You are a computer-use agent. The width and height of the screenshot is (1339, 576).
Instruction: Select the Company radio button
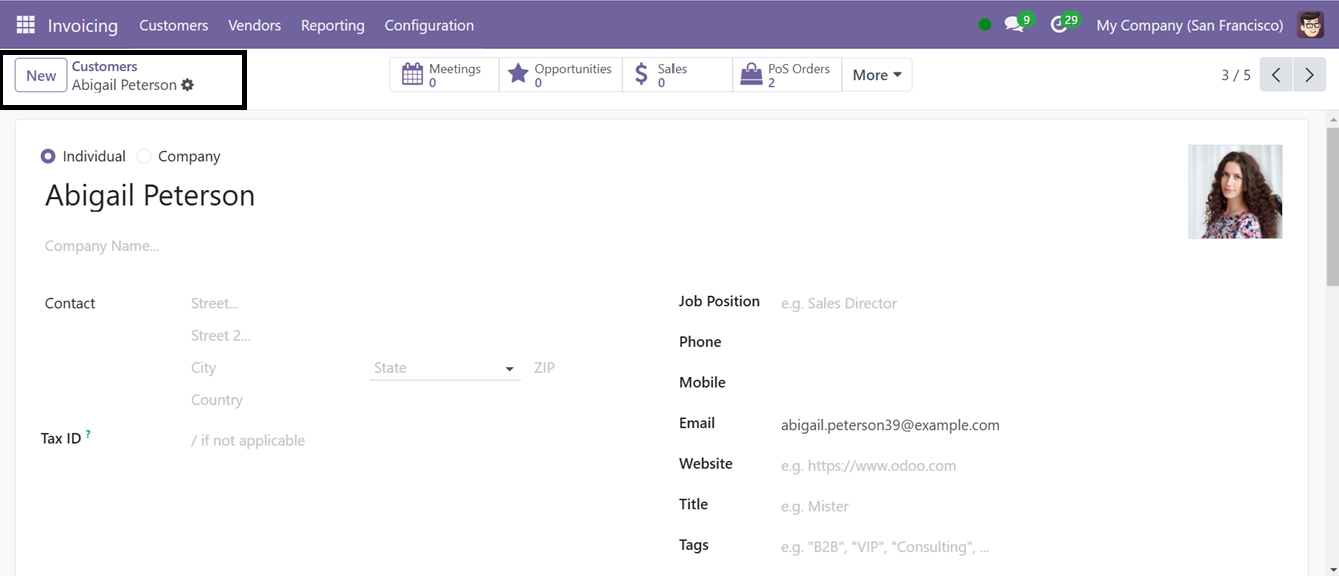click(144, 156)
